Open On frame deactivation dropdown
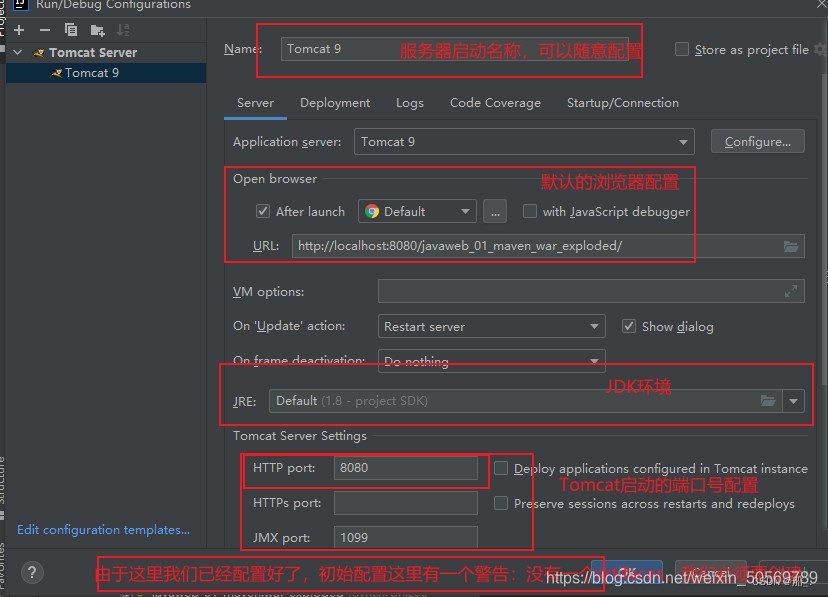This screenshot has height=597, width=828. 491,361
